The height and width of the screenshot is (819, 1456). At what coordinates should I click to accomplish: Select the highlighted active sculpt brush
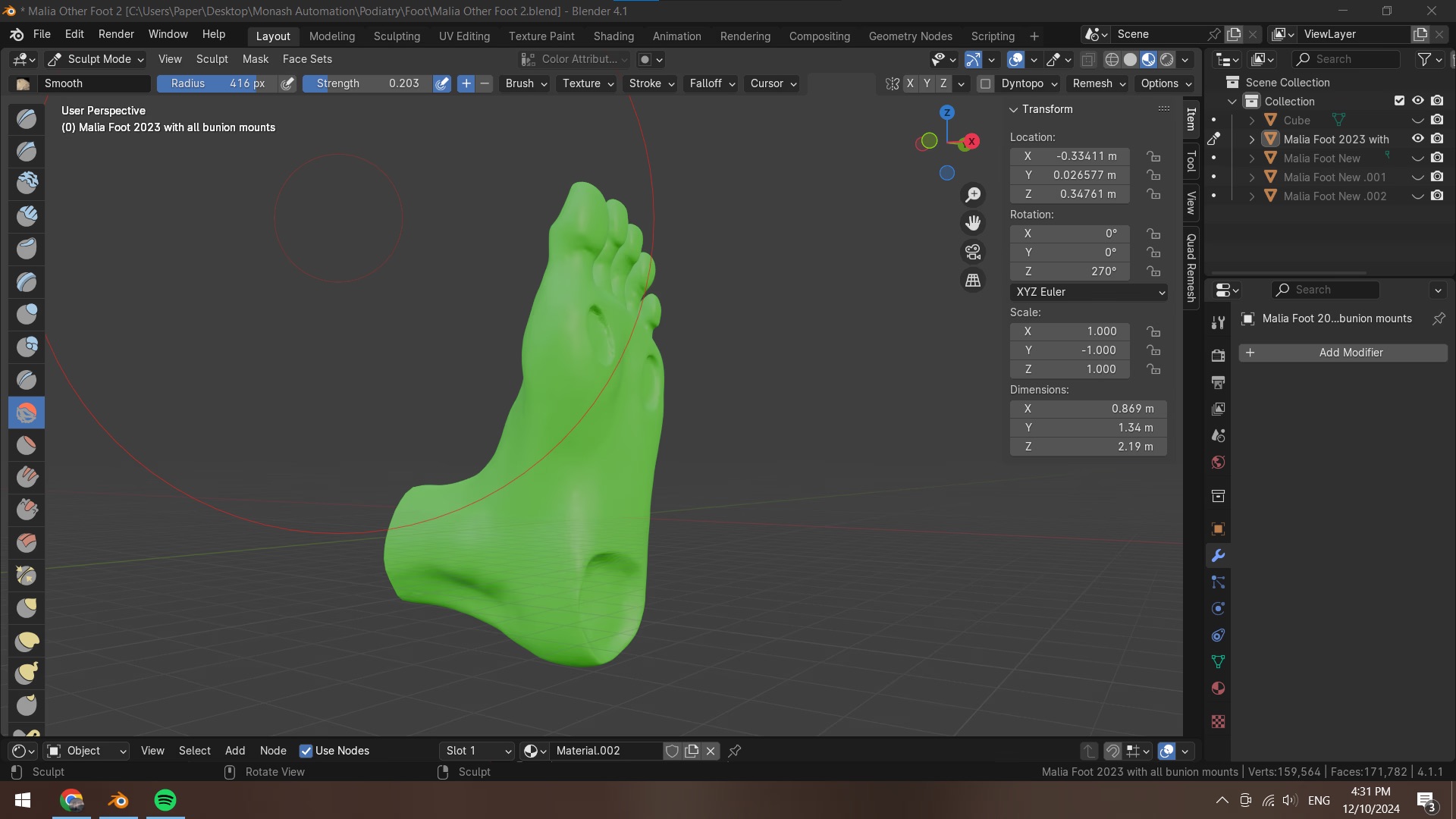point(27,413)
